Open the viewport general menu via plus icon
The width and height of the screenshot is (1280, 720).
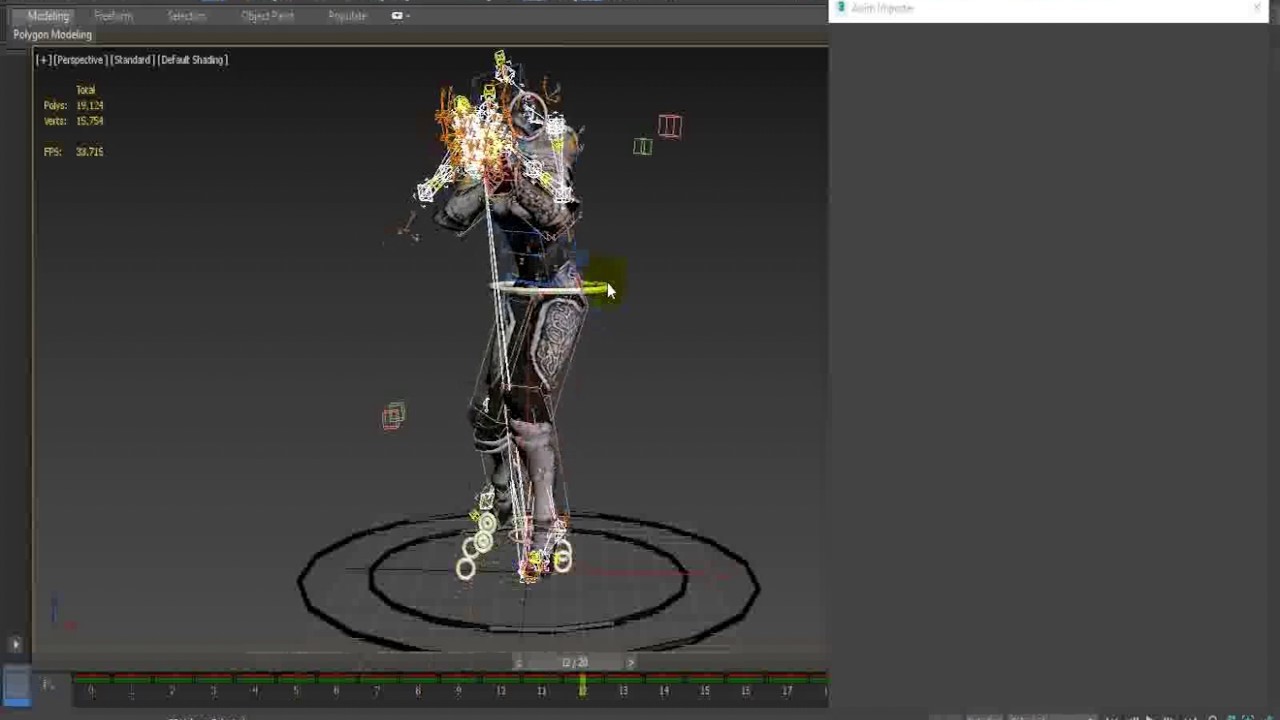click(44, 59)
